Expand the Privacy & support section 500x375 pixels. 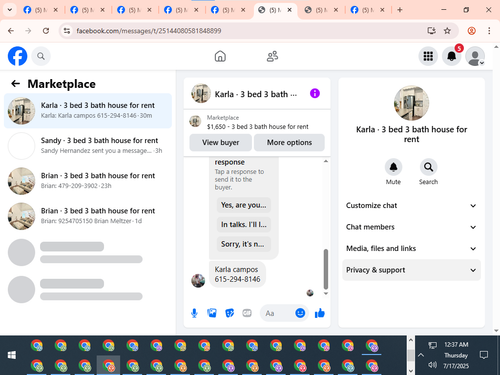(411, 270)
